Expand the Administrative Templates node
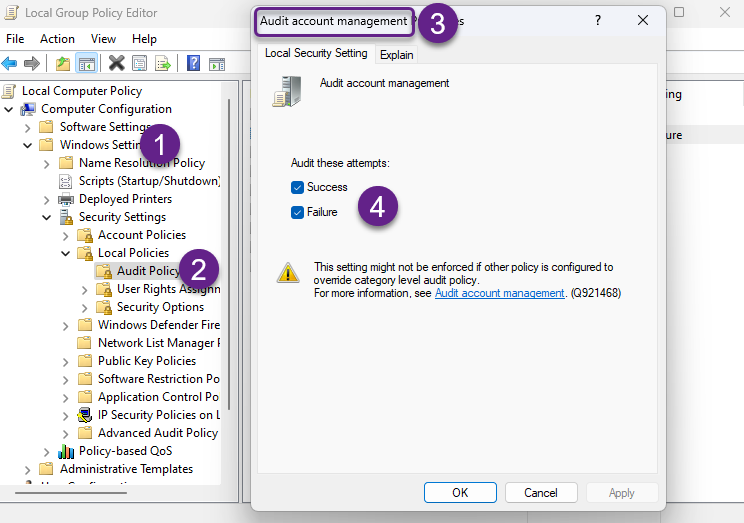This screenshot has width=744, height=523. pyautogui.click(x=27, y=469)
